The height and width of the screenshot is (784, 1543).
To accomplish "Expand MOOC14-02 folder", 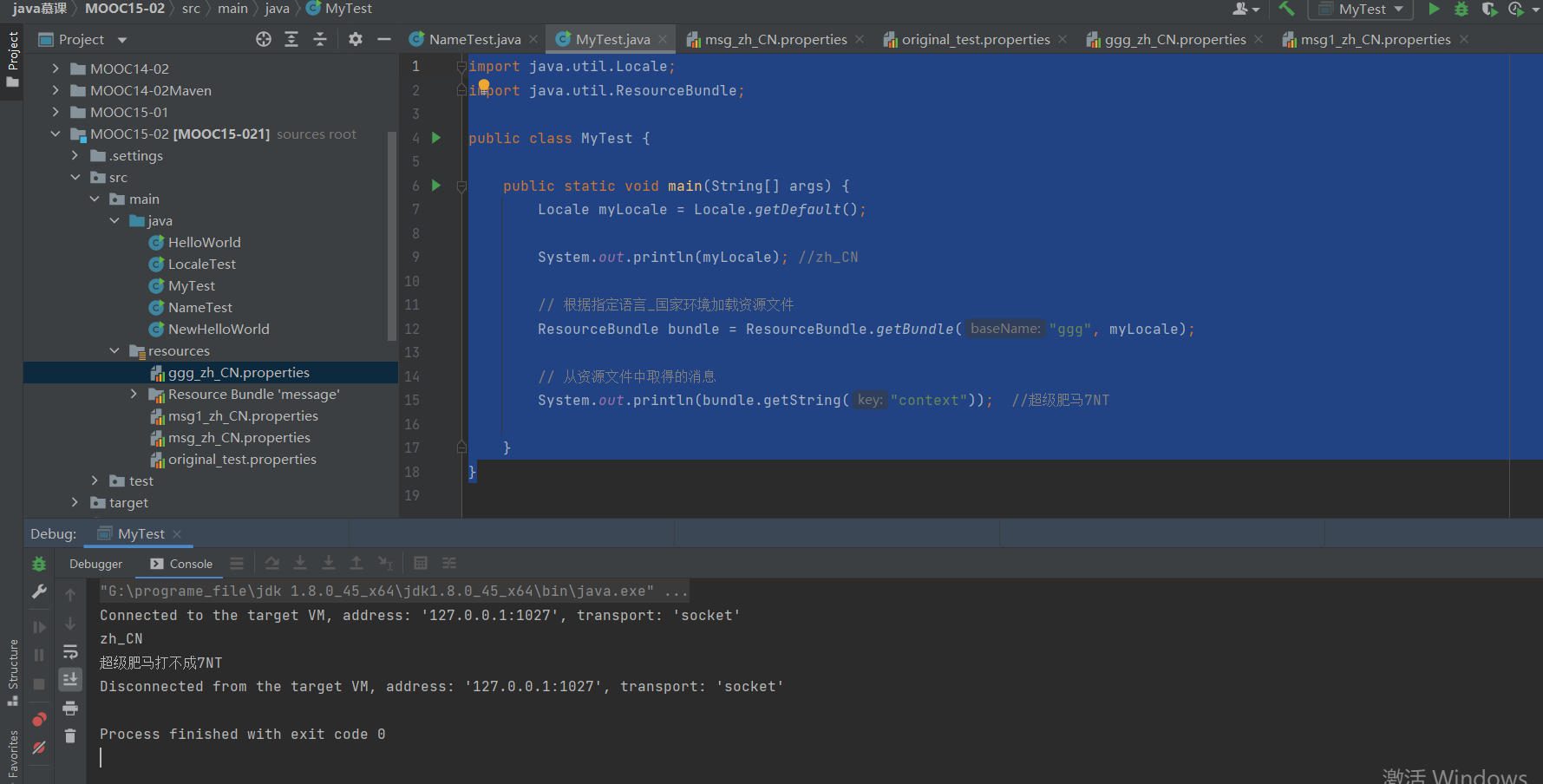I will (56, 69).
